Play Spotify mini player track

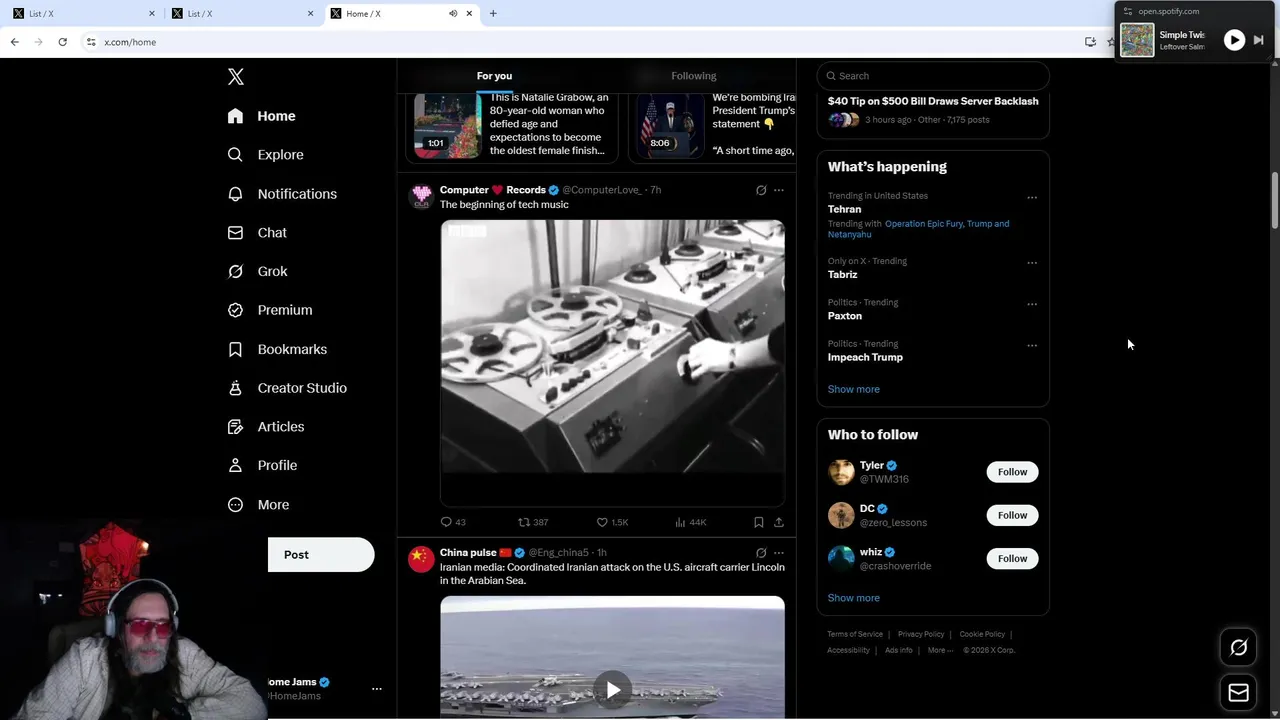[x=1234, y=40]
